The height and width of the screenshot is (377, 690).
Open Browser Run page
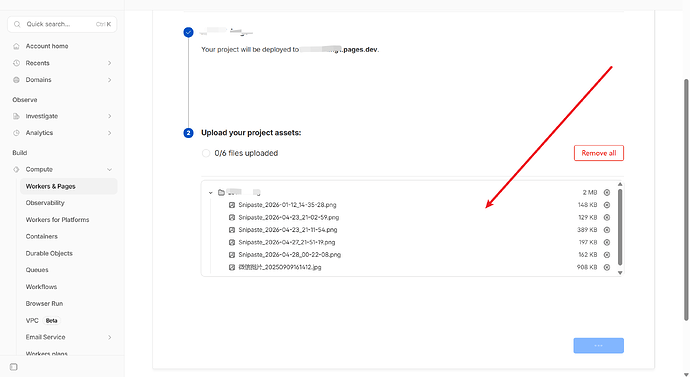coord(44,304)
